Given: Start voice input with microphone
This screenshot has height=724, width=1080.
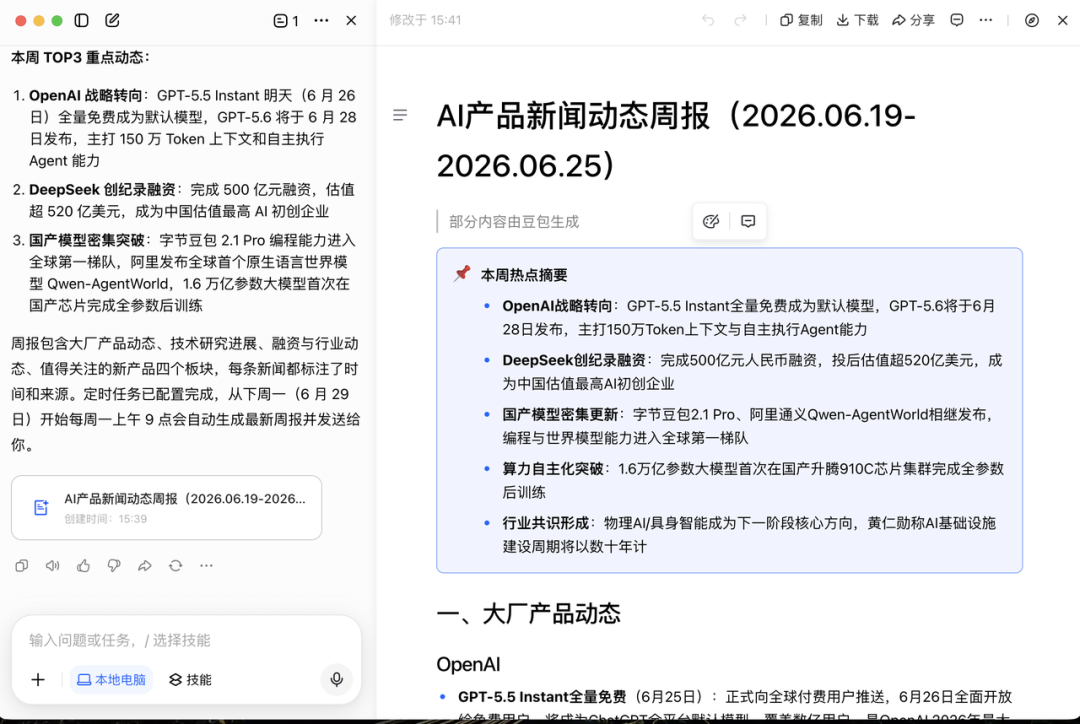Looking at the screenshot, I should click(x=336, y=680).
